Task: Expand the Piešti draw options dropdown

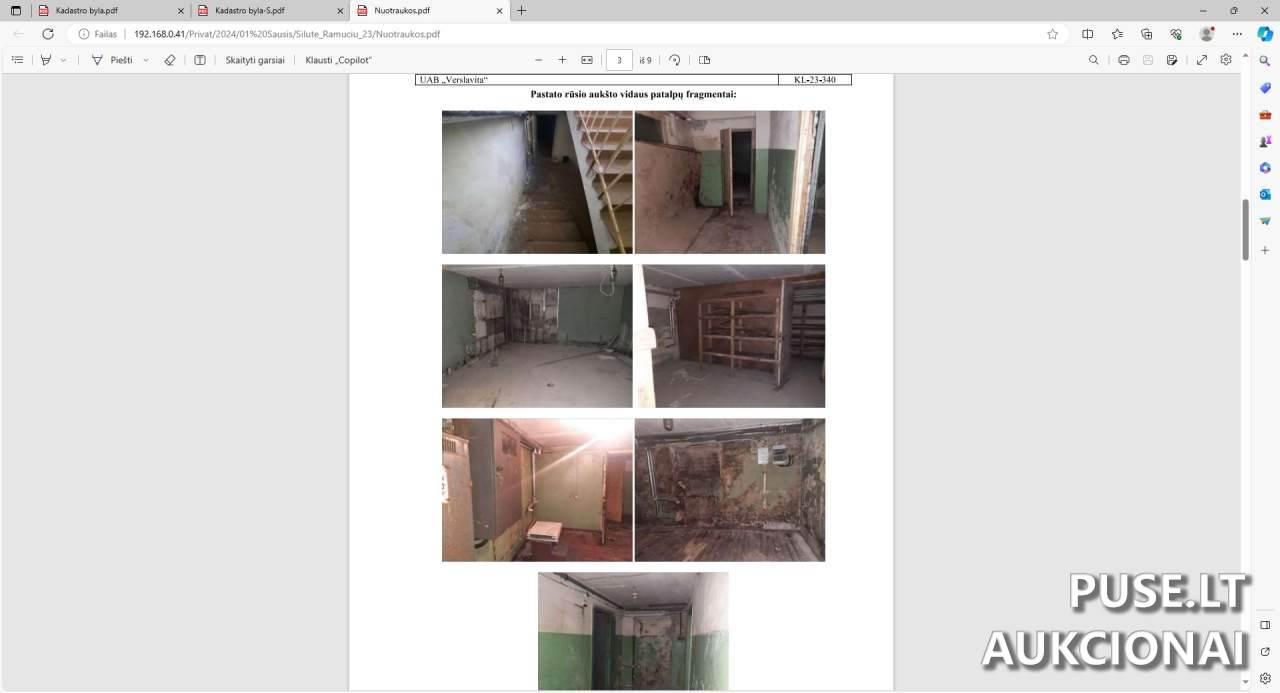Action: (146, 60)
